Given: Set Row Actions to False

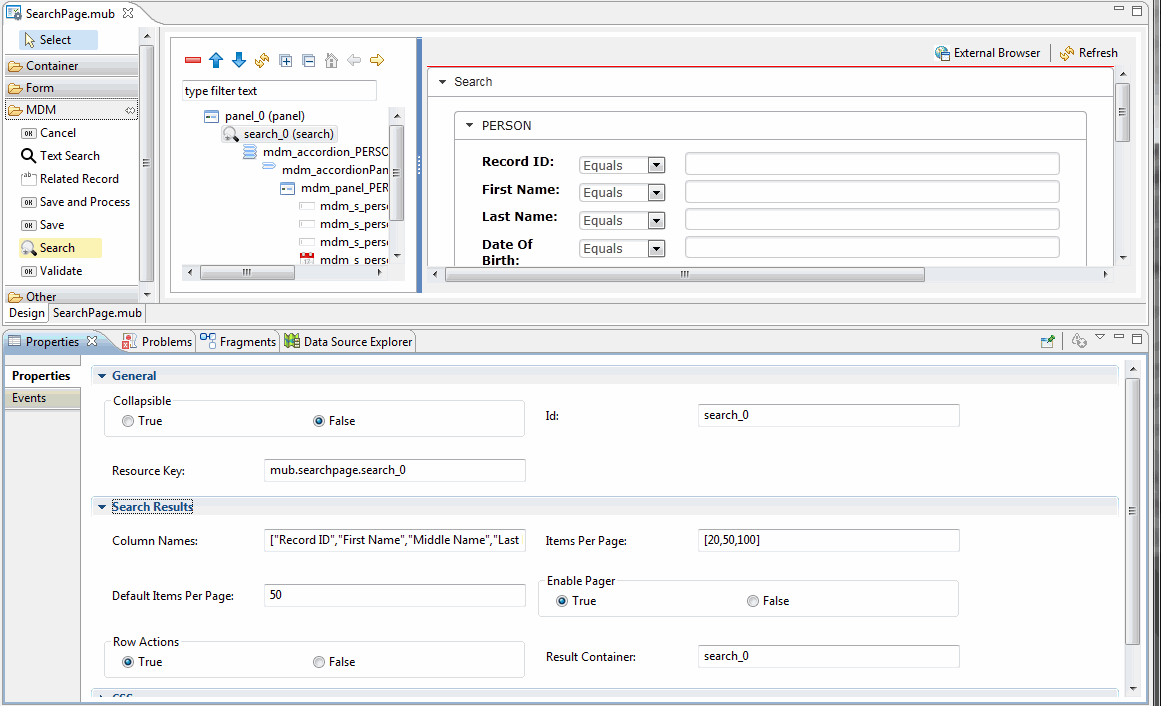Looking at the screenshot, I should pos(319,662).
